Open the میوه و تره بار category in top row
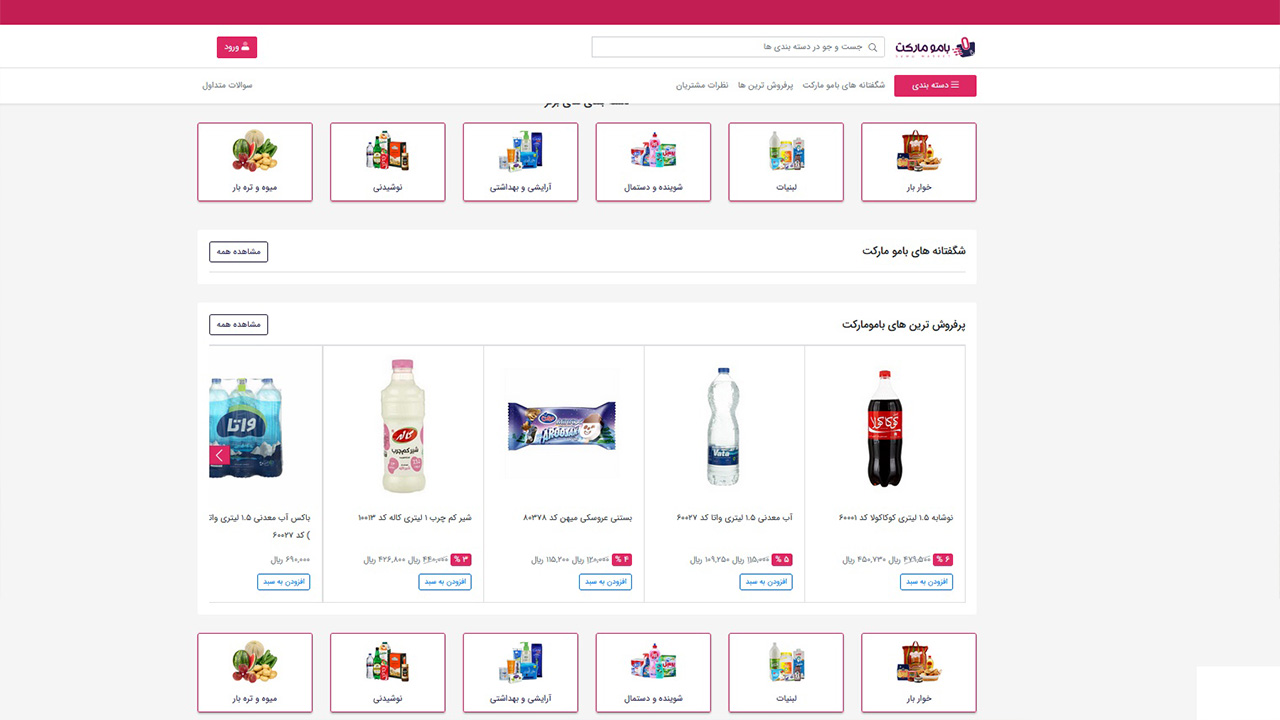Screen dimensions: 1280x720 click(255, 162)
